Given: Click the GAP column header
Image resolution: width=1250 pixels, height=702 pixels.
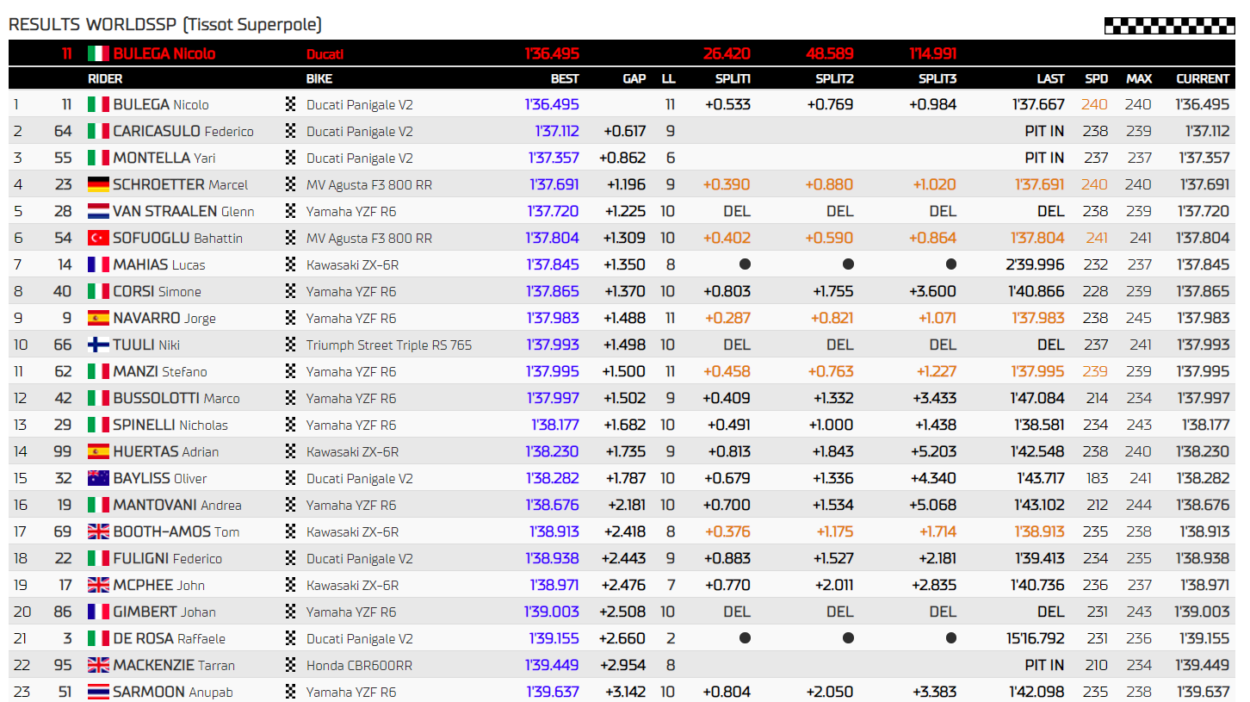Looking at the screenshot, I should coord(634,78).
